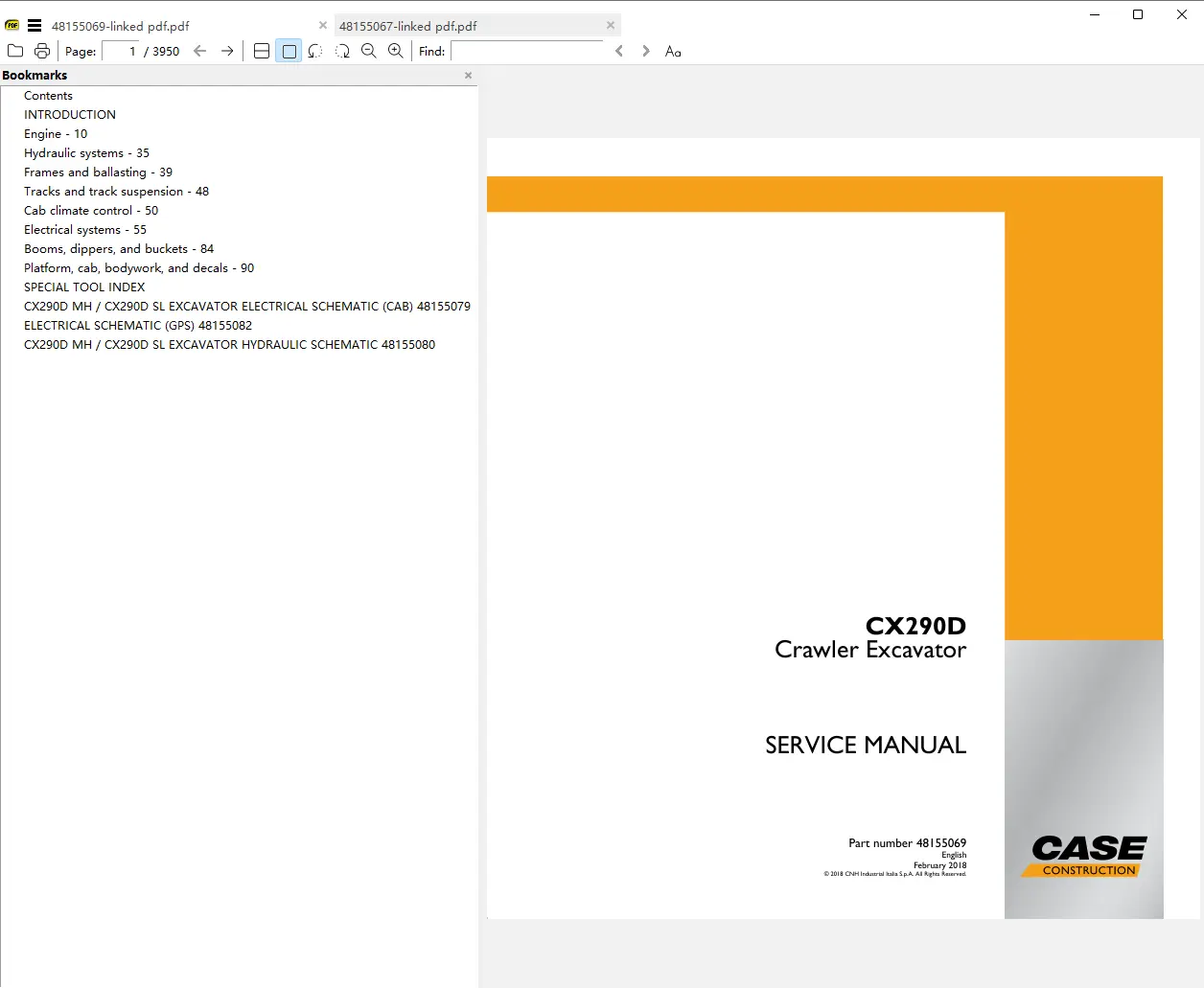Click Part number 48155069 text
The image size is (1204, 988).
(x=907, y=843)
